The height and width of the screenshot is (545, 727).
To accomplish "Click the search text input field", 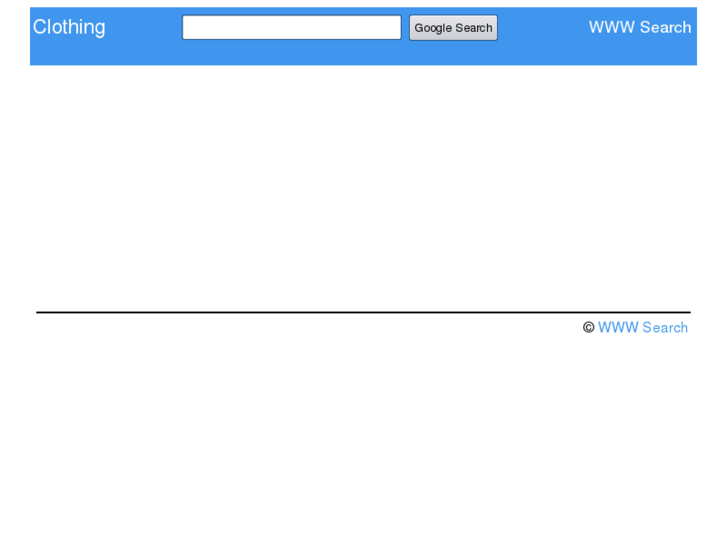I will pos(292,27).
